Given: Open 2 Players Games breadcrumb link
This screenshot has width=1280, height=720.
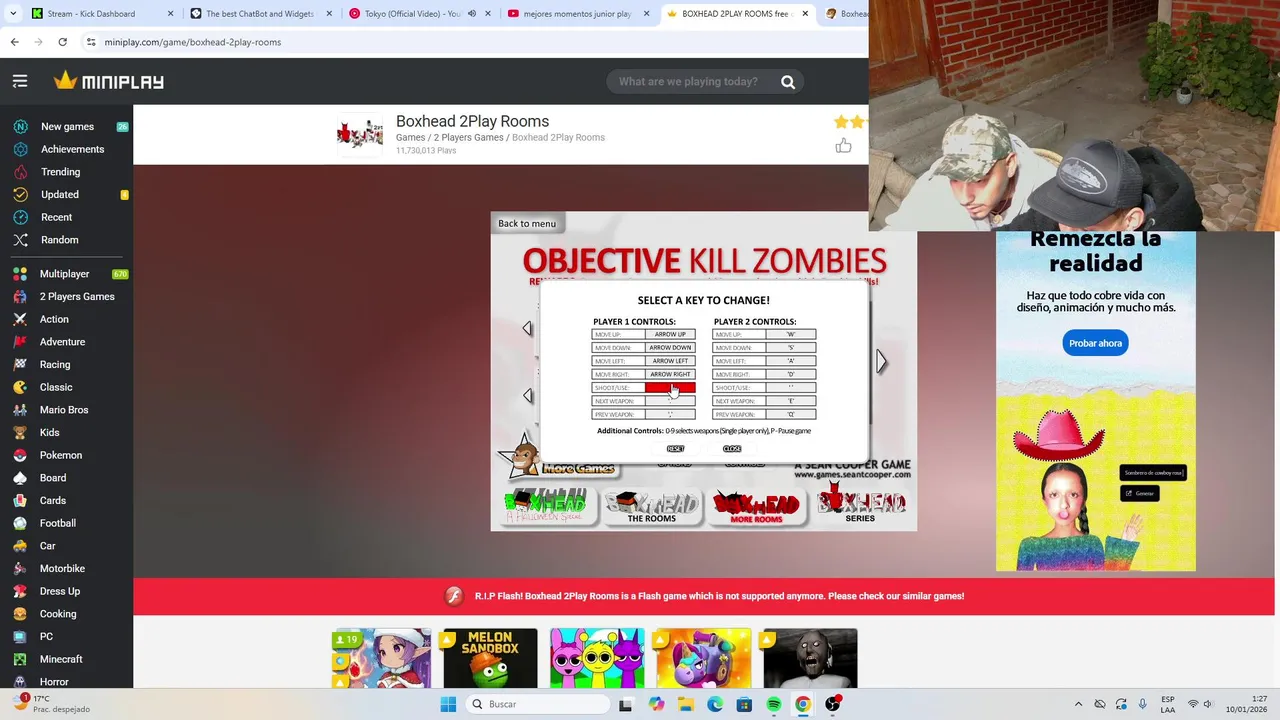Looking at the screenshot, I should (469, 138).
